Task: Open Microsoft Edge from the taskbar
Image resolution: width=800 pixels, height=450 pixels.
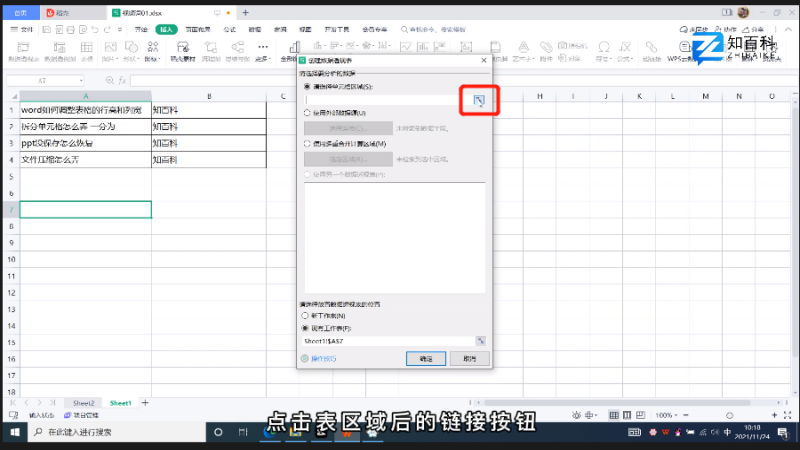Action: [271, 432]
